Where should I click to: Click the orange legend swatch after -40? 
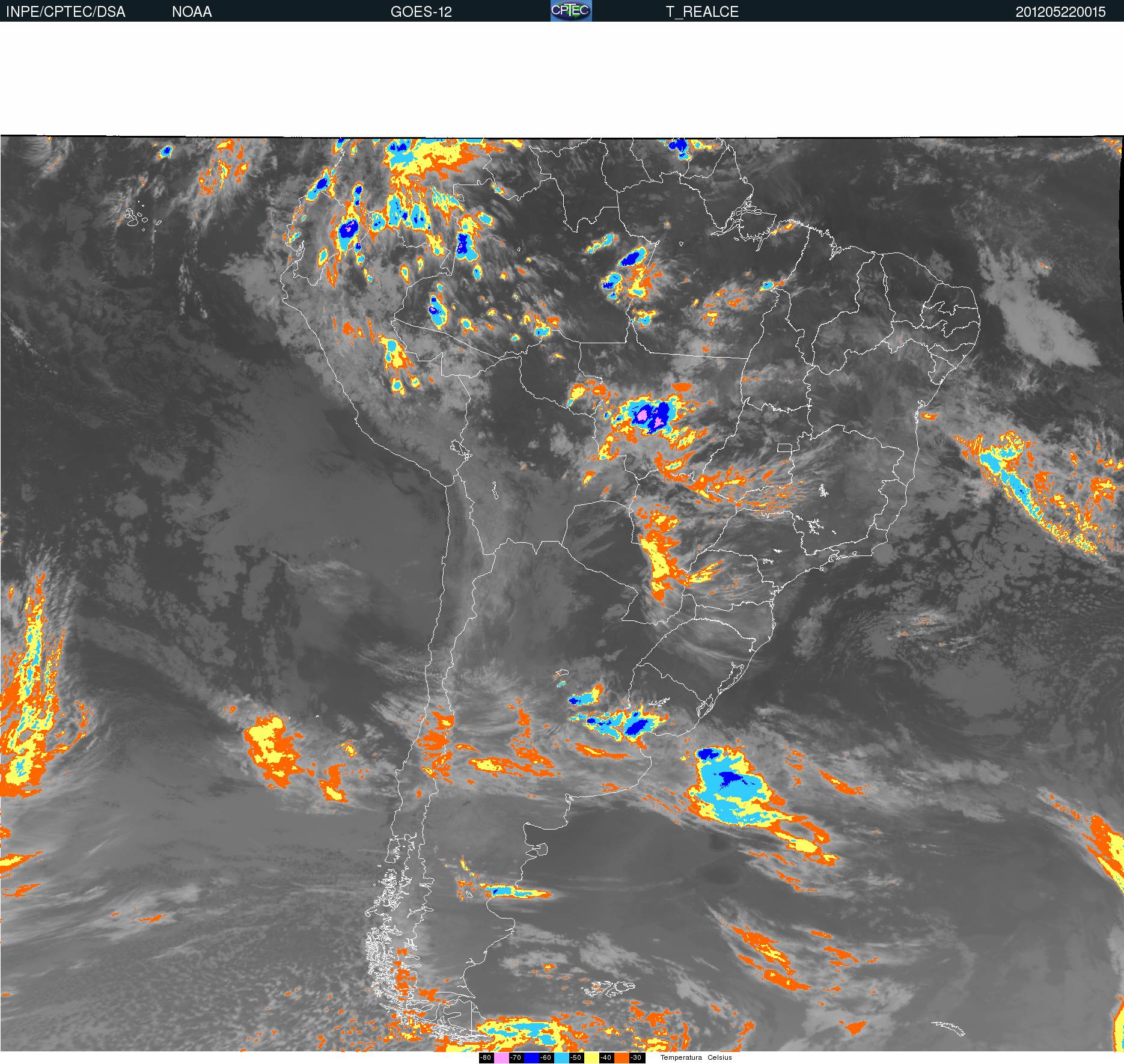click(622, 1057)
